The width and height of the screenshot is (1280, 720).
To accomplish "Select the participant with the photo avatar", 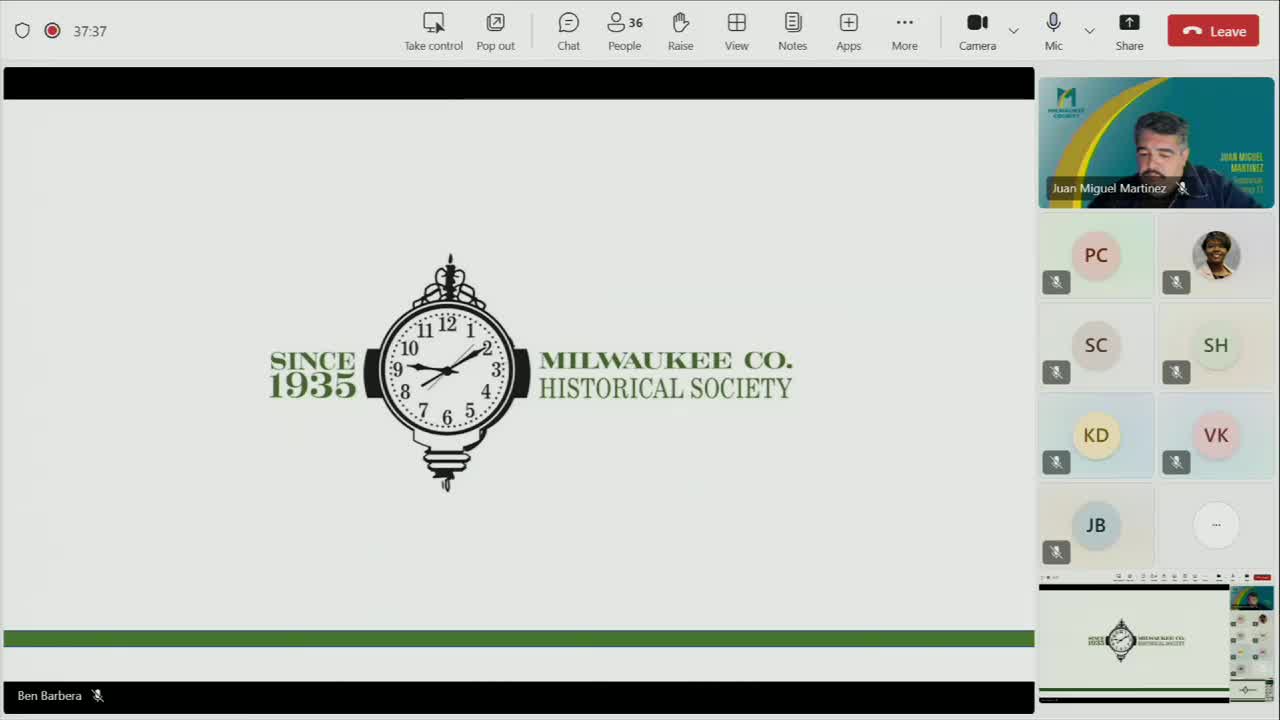I will (1216, 255).
